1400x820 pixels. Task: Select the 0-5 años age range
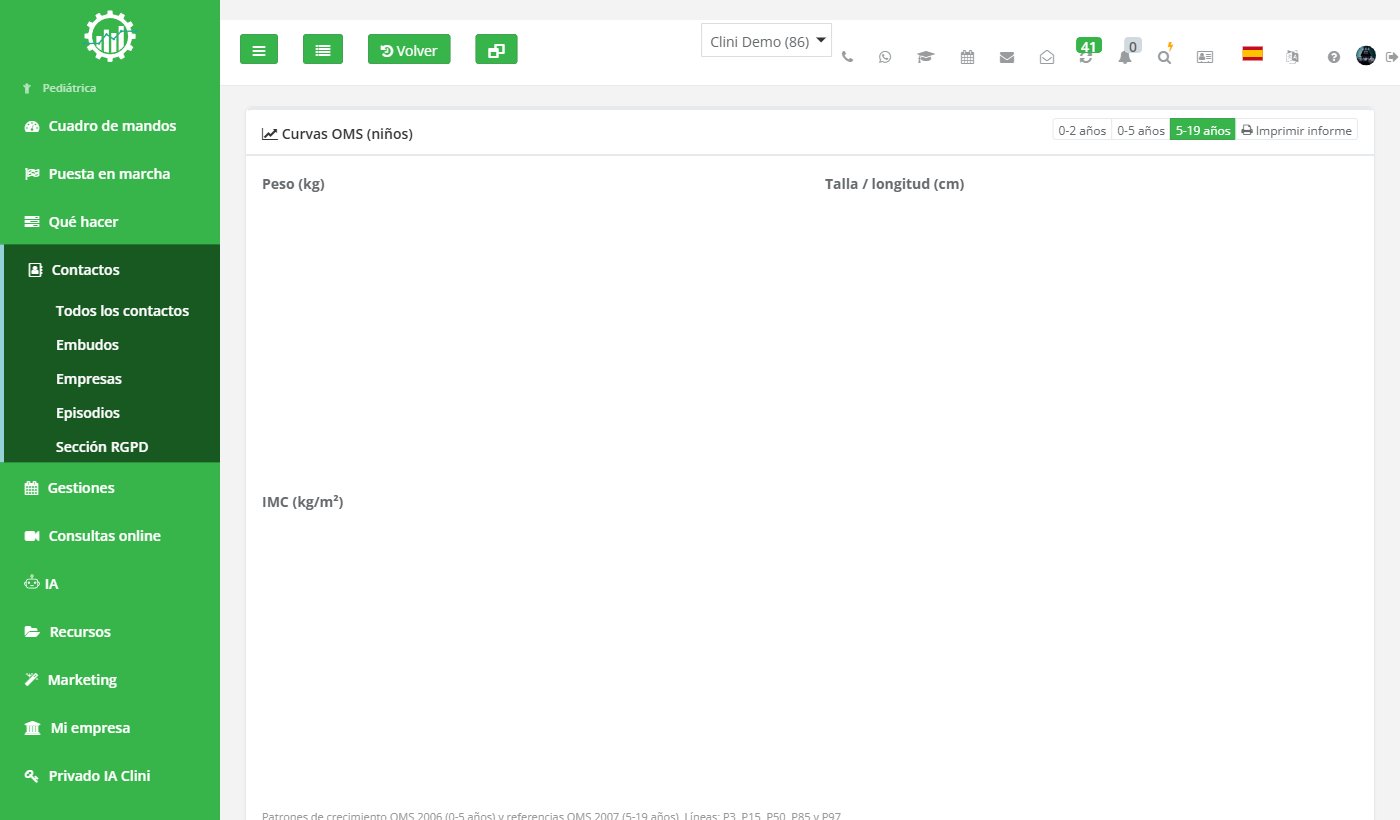point(1141,130)
